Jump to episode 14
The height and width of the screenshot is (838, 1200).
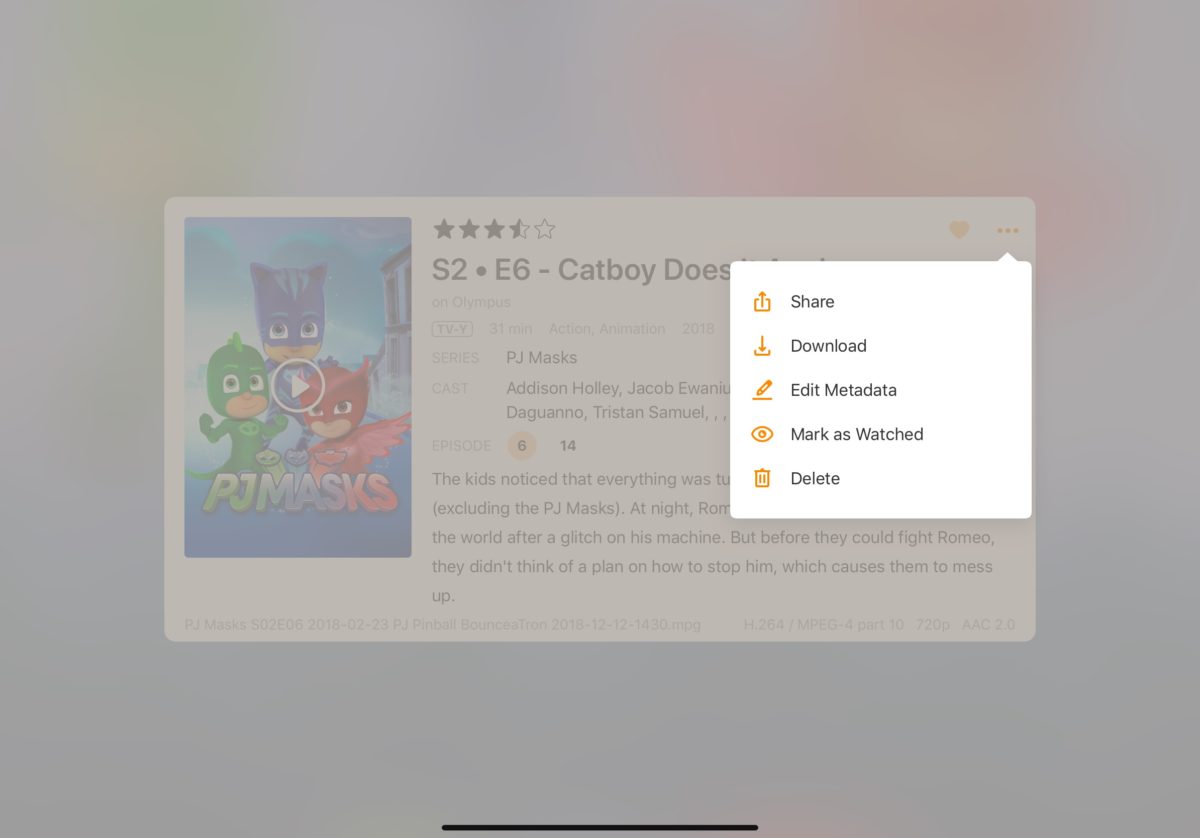pos(567,446)
